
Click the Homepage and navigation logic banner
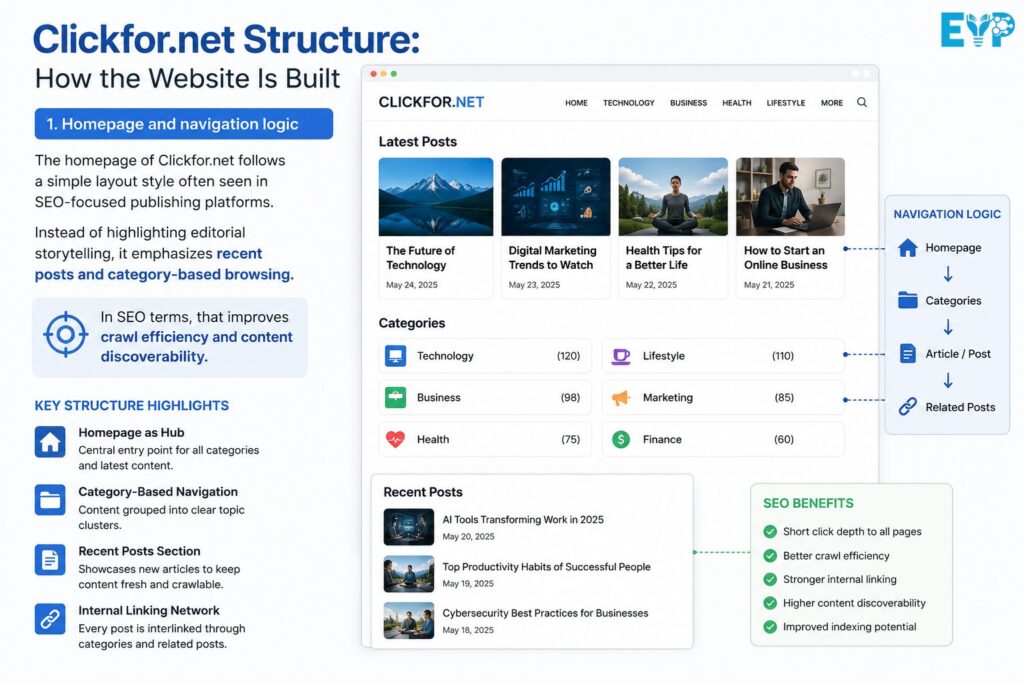184,124
